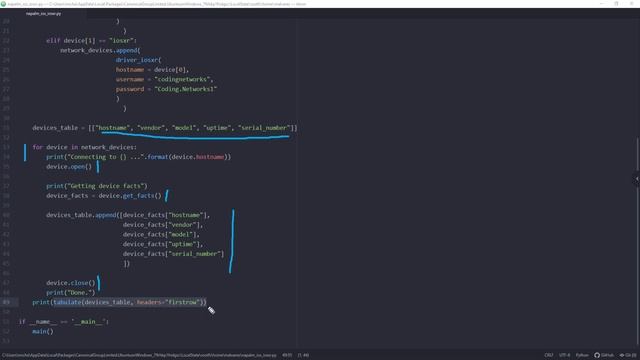The width and height of the screenshot is (640, 360).
Task: Click the print("Done.") statement
Action: coord(71,292)
